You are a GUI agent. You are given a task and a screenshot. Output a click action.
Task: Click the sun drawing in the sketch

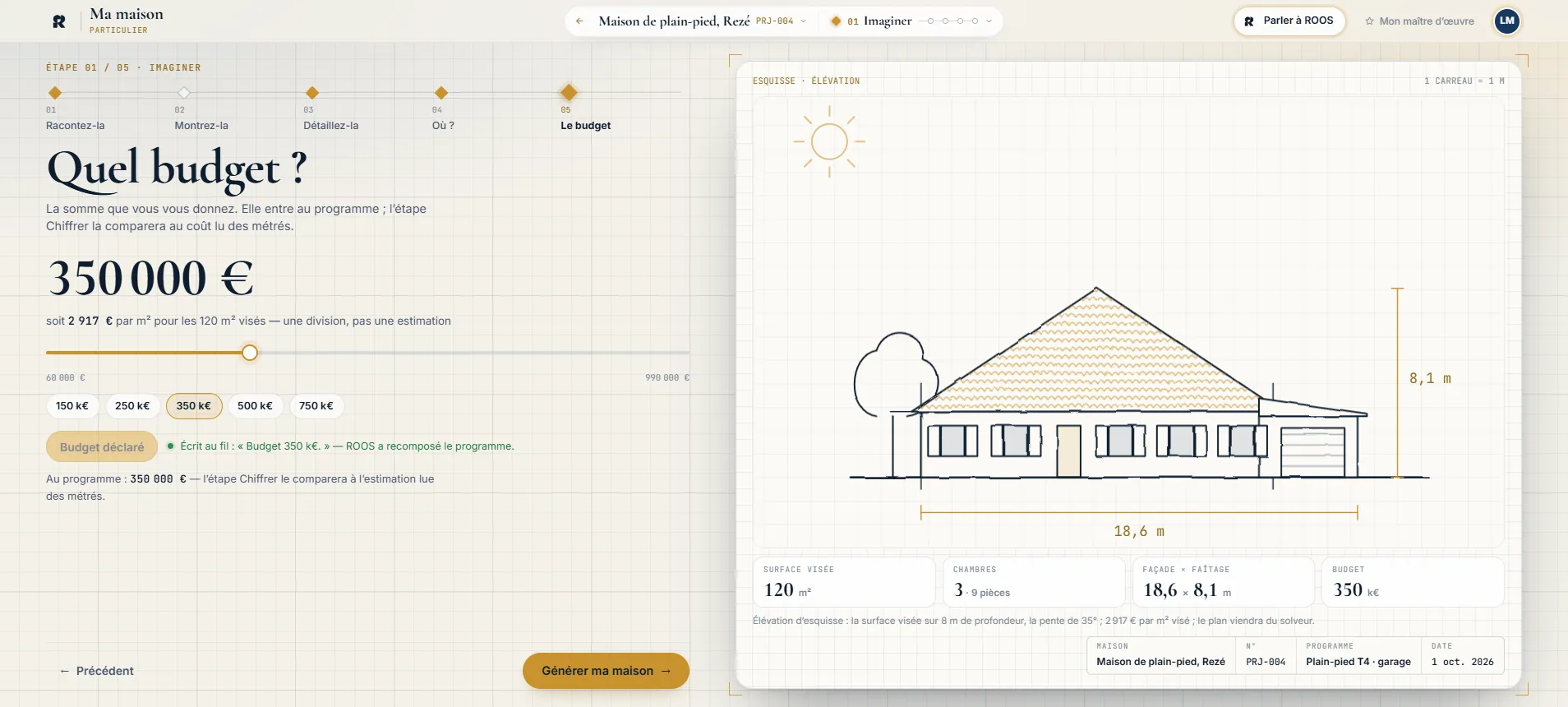[829, 141]
